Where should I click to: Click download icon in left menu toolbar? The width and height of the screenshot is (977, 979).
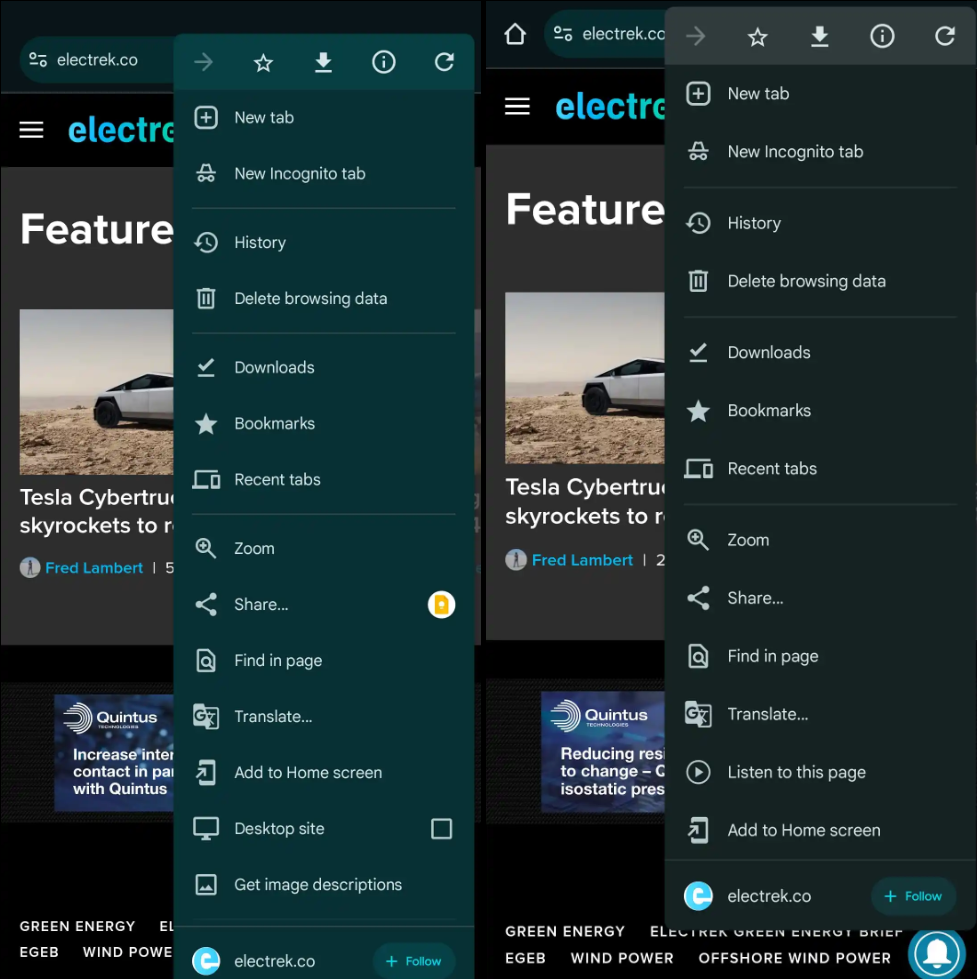(x=323, y=62)
